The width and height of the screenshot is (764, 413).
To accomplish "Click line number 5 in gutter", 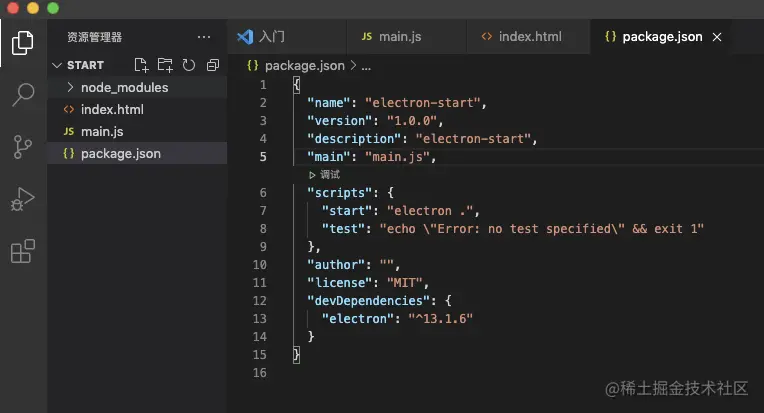I will (x=263, y=157).
